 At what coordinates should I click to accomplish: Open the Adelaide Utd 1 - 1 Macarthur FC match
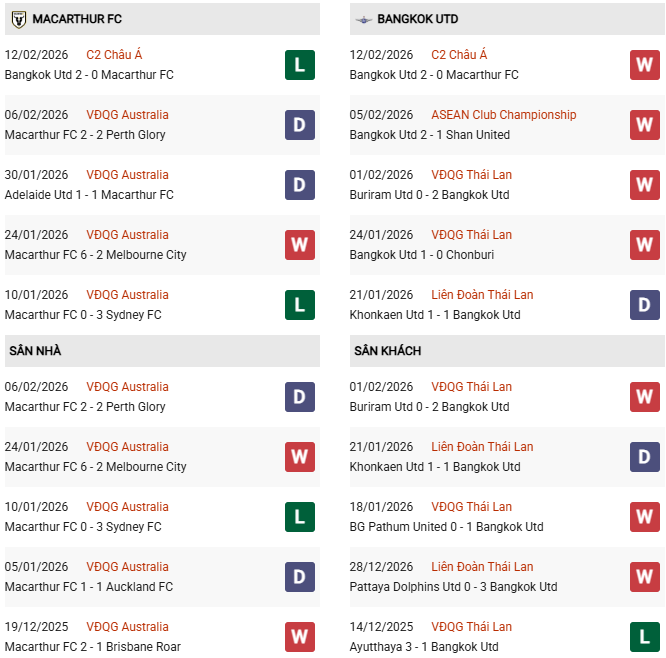(89, 195)
